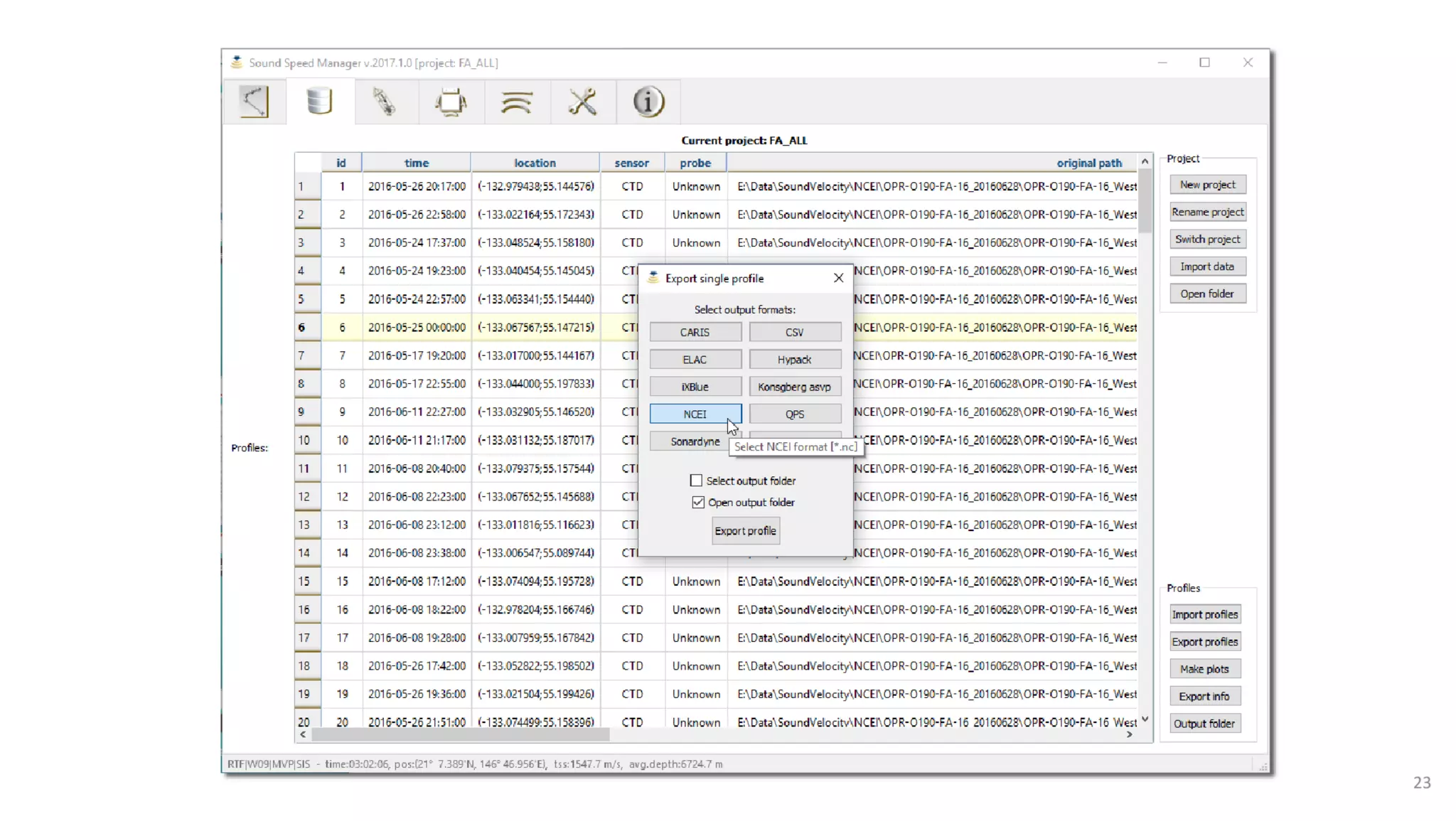Click the Make plots button
The image size is (1456, 821).
tap(1204, 669)
